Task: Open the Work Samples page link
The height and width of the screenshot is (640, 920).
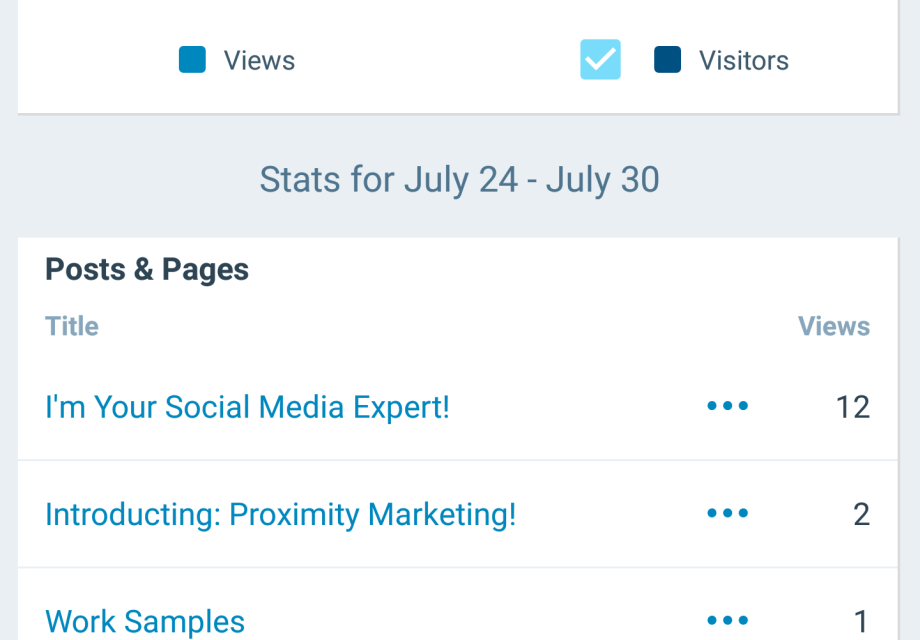Action: click(x=145, y=621)
